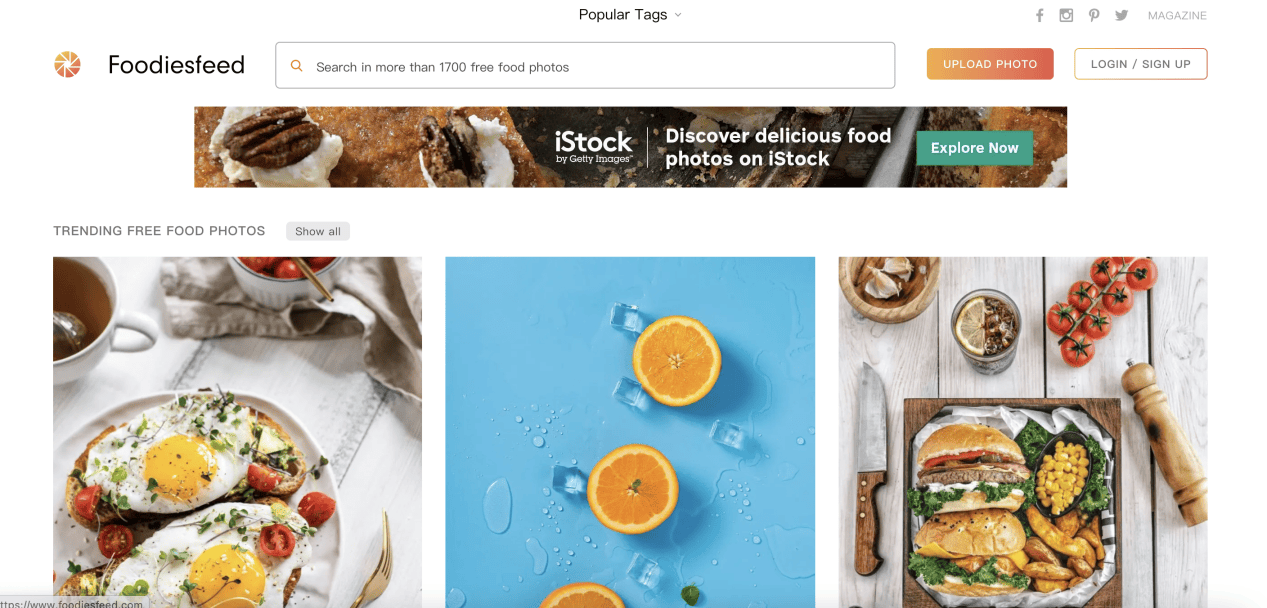Expand the Popular Tags dropdown

[x=623, y=15]
